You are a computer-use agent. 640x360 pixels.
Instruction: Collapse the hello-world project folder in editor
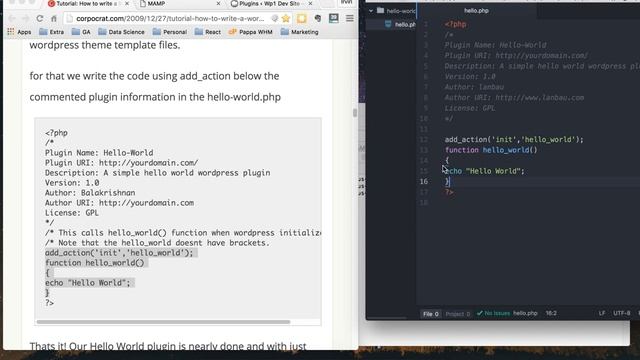click(371, 11)
